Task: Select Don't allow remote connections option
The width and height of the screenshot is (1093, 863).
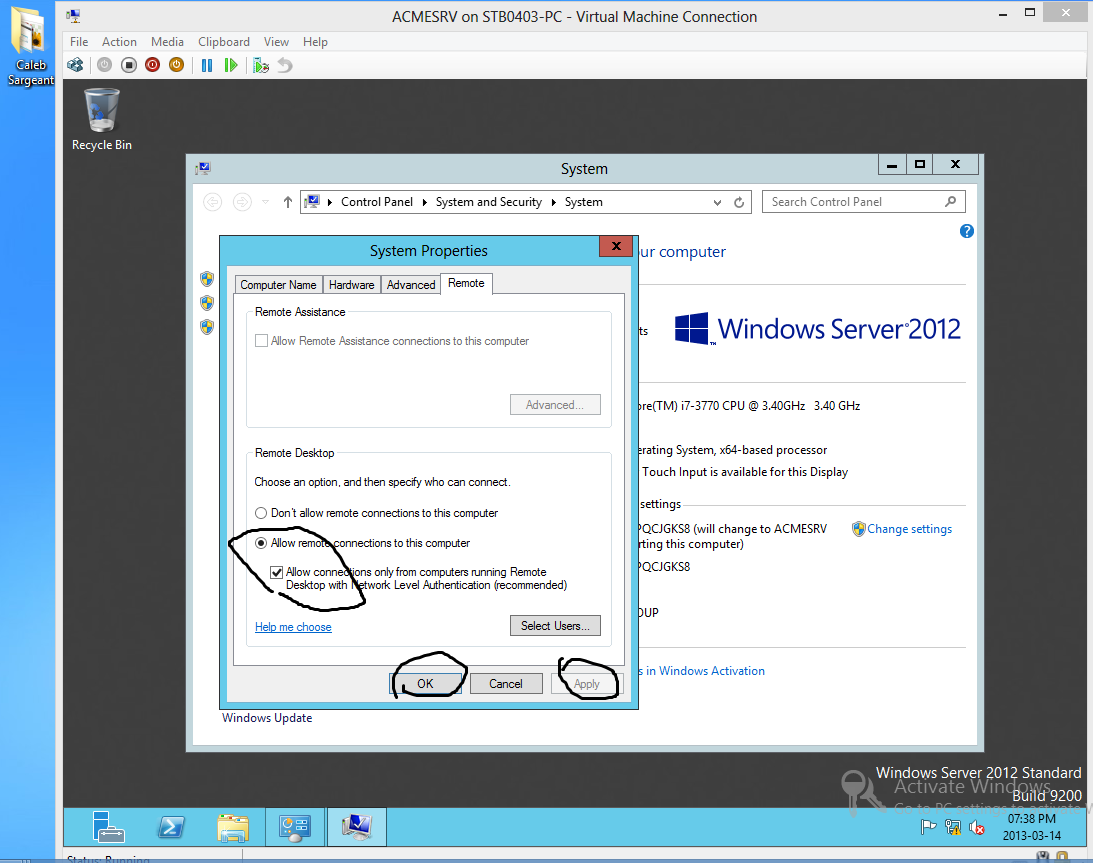Action: pyautogui.click(x=261, y=513)
